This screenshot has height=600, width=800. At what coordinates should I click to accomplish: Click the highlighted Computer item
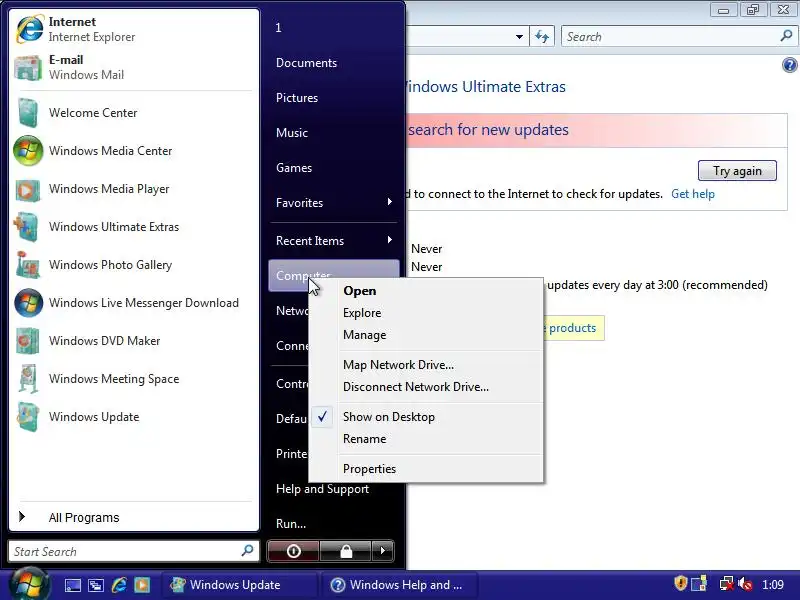334,276
